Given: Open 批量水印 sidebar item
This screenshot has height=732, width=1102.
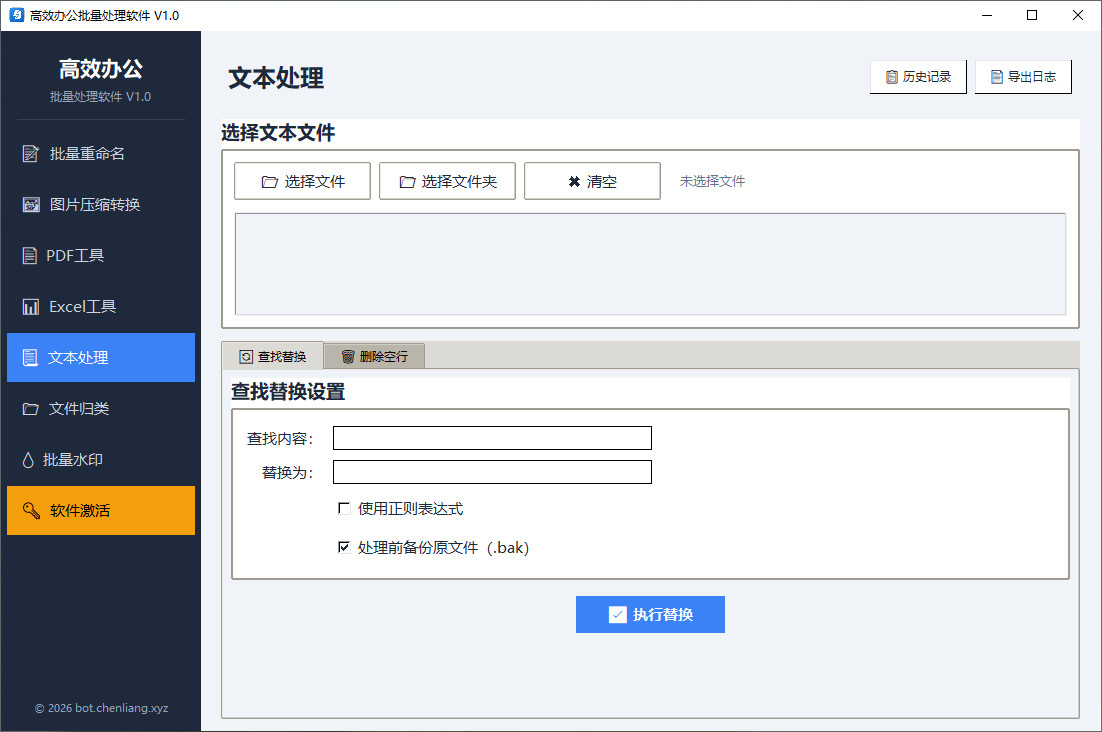Looking at the screenshot, I should point(101,459).
